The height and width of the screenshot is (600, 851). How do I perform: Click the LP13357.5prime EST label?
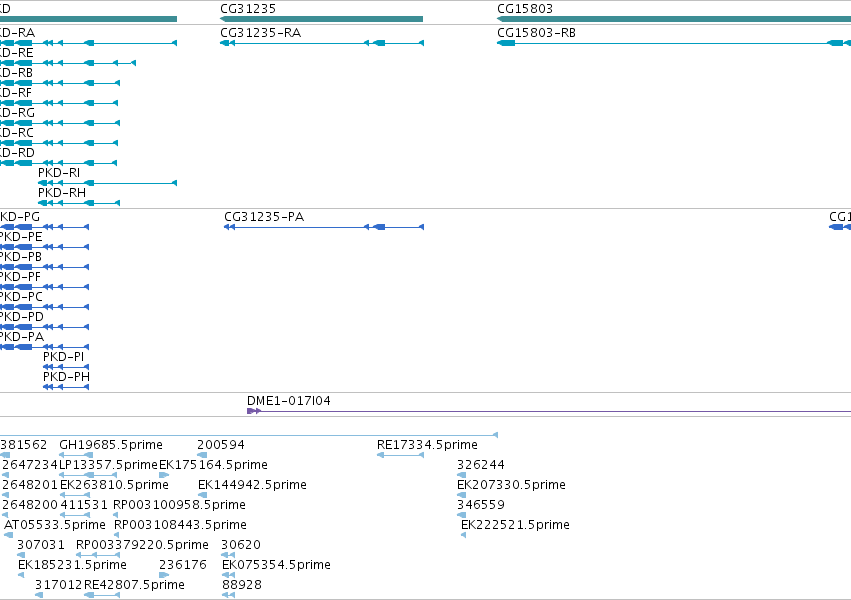pos(109,465)
